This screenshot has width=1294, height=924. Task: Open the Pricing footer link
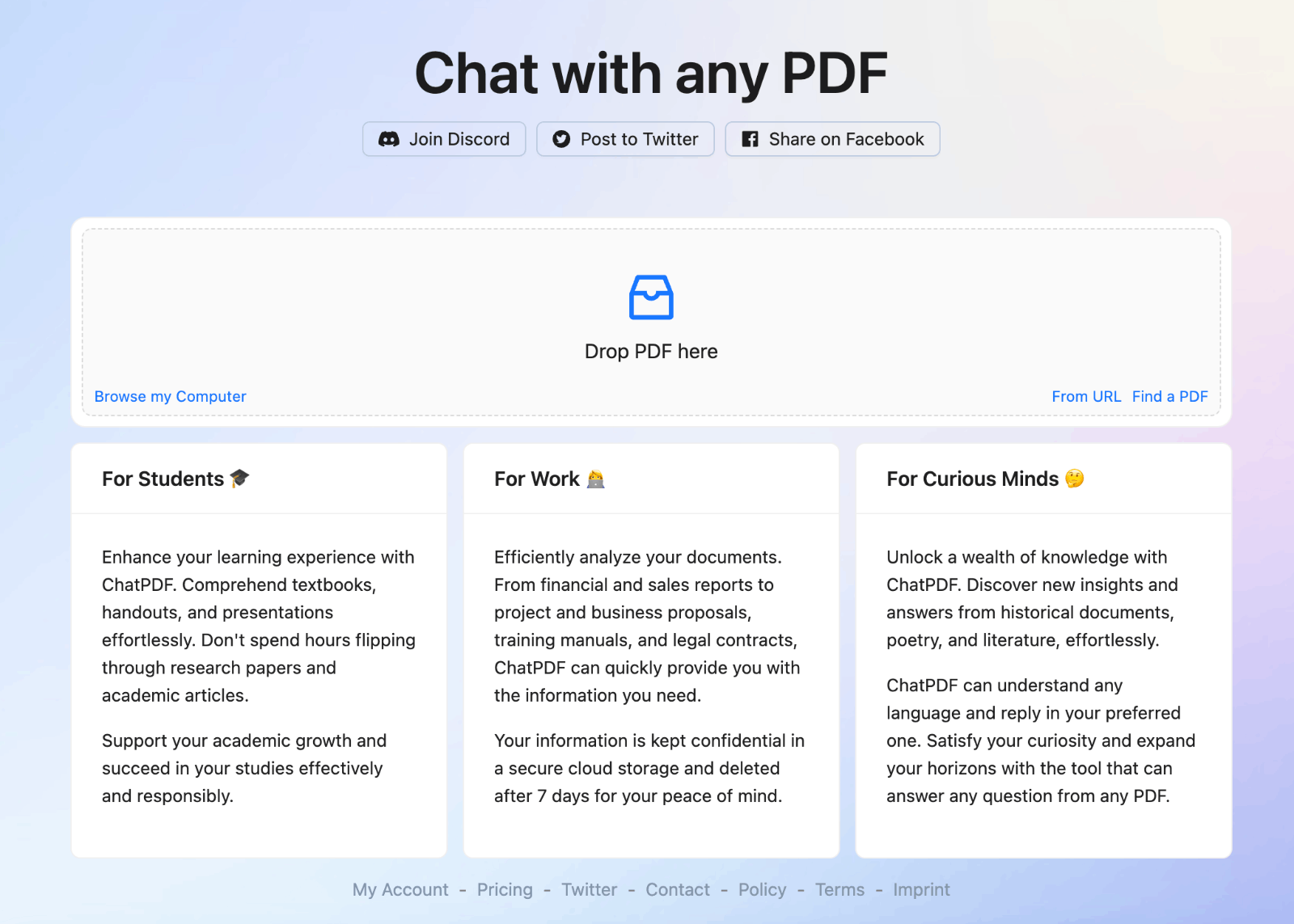click(x=505, y=889)
